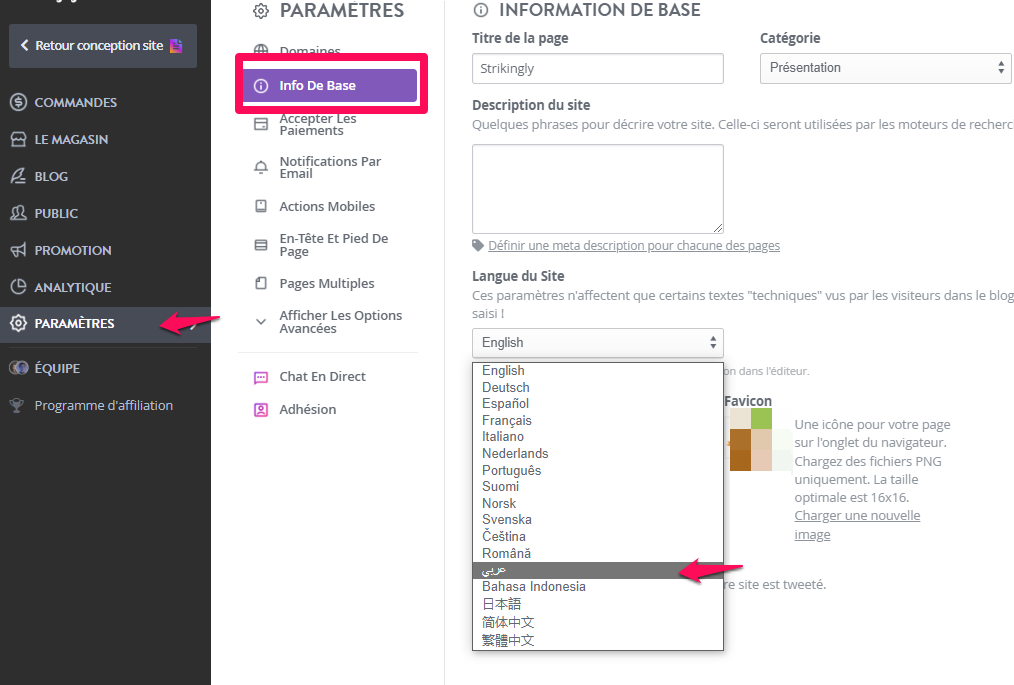The height and width of the screenshot is (685, 1014).
Task: Open the Blog quill icon
Action: coord(19,176)
